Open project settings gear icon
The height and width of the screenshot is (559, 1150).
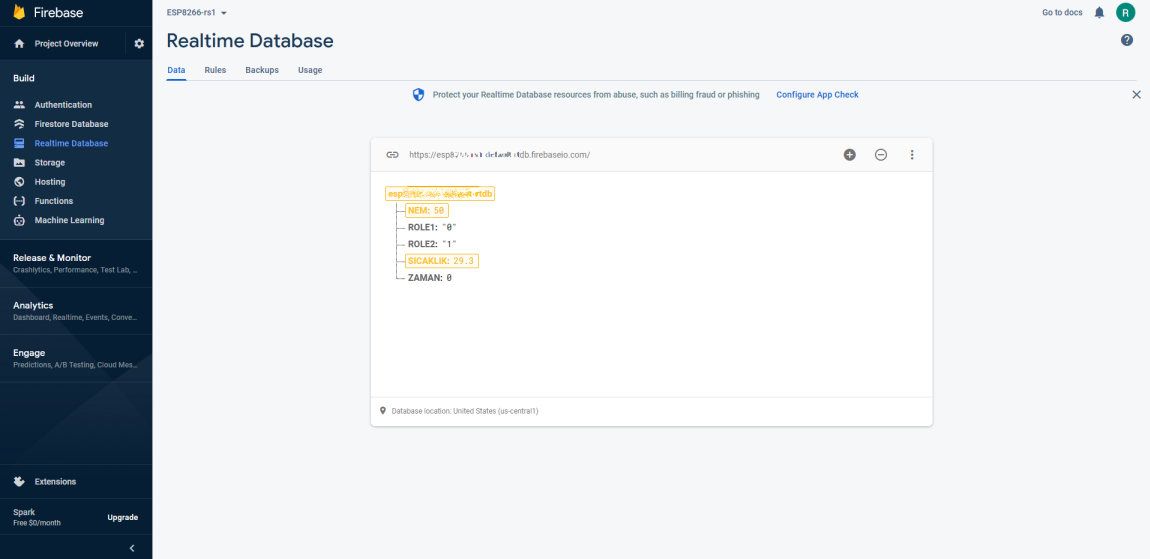click(x=139, y=44)
